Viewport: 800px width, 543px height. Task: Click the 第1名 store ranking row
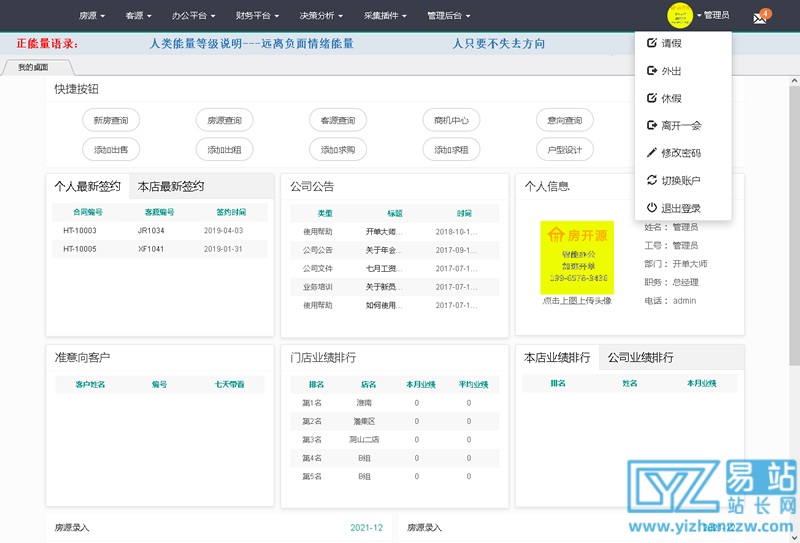click(394, 403)
